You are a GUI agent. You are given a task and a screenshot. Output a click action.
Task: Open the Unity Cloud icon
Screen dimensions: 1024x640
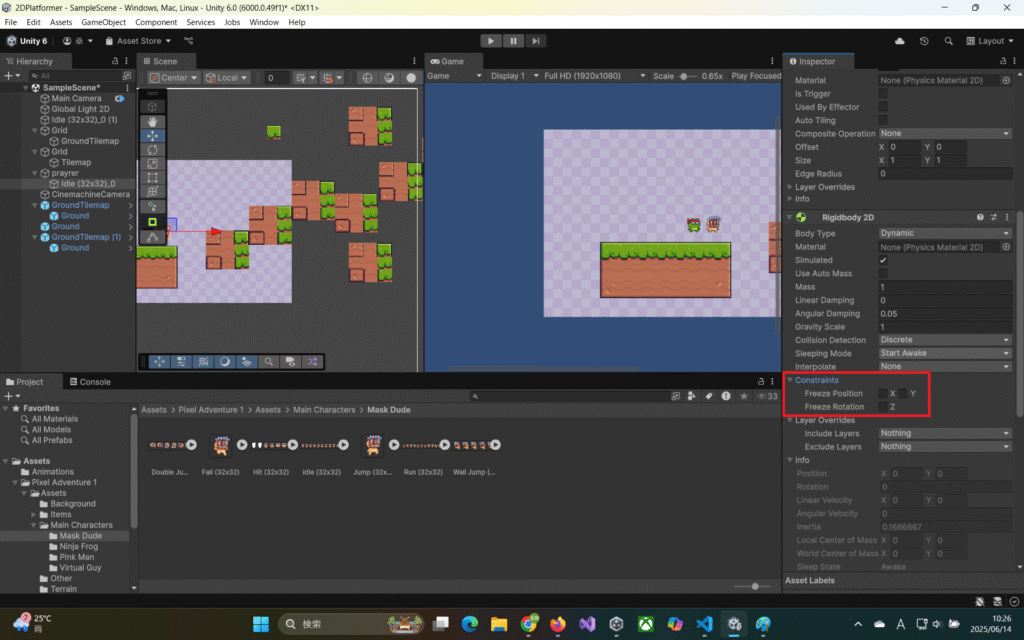tap(899, 40)
